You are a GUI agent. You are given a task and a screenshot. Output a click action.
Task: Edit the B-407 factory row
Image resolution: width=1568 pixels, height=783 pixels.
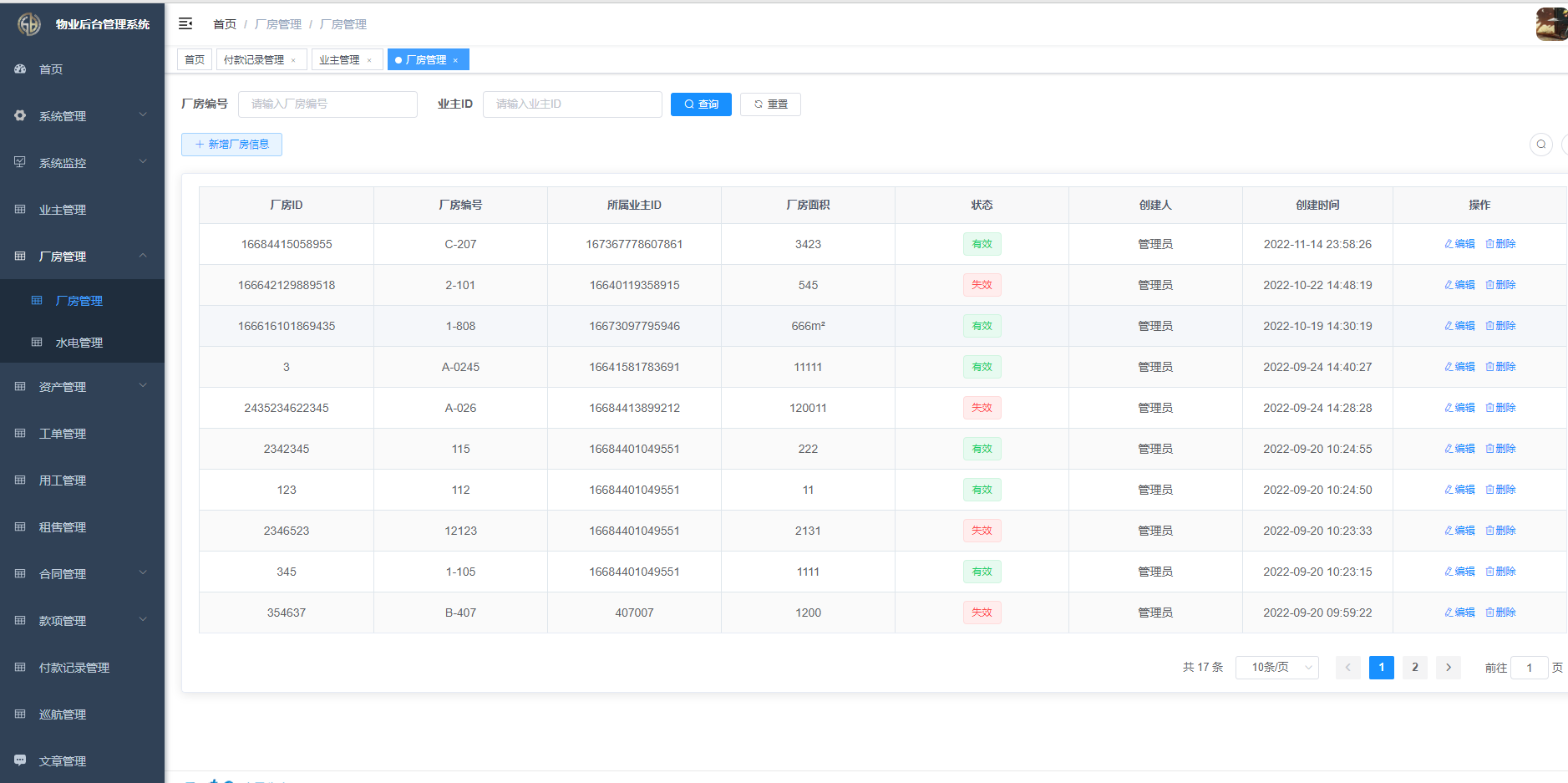(x=1459, y=613)
